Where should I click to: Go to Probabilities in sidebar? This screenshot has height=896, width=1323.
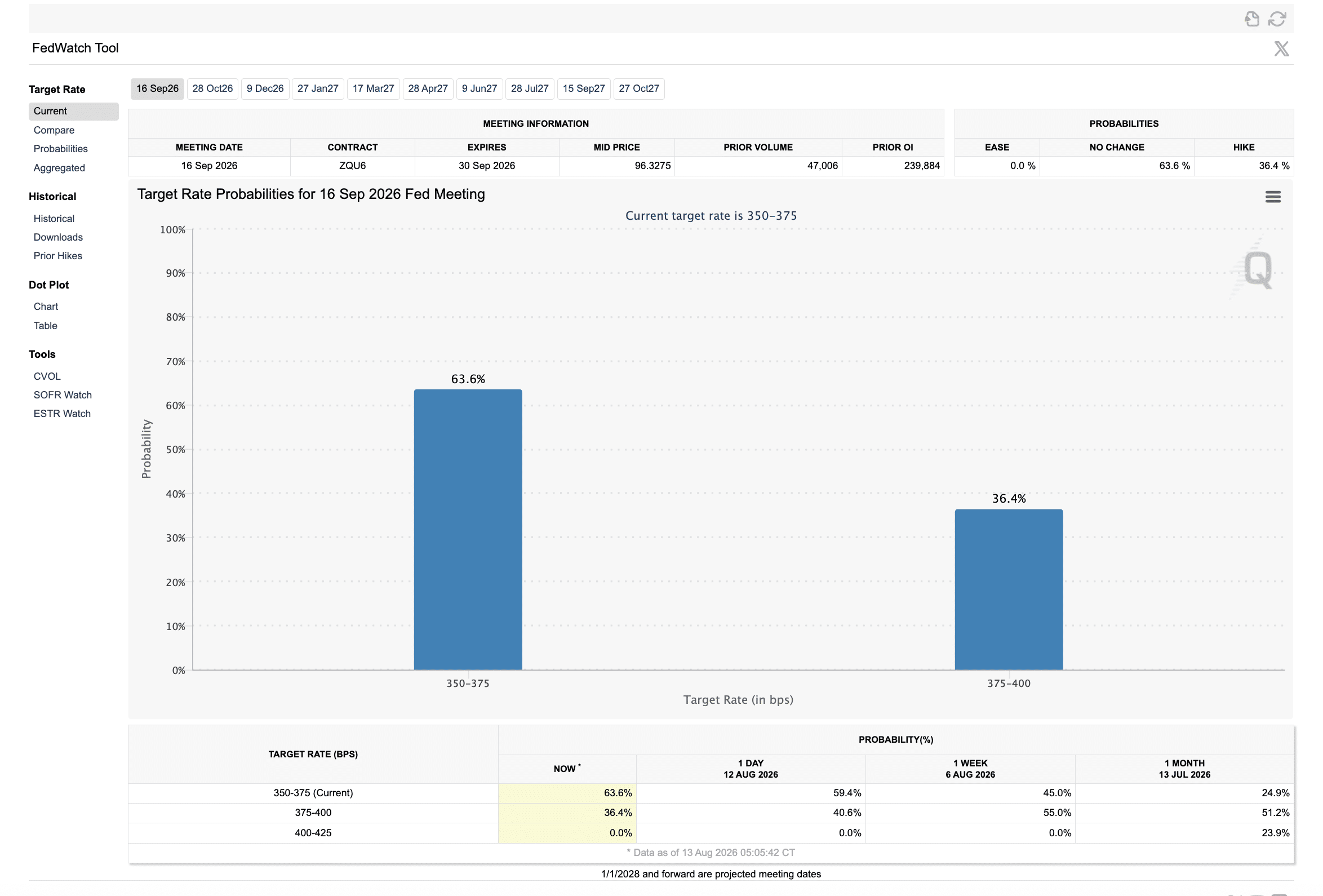click(x=60, y=149)
